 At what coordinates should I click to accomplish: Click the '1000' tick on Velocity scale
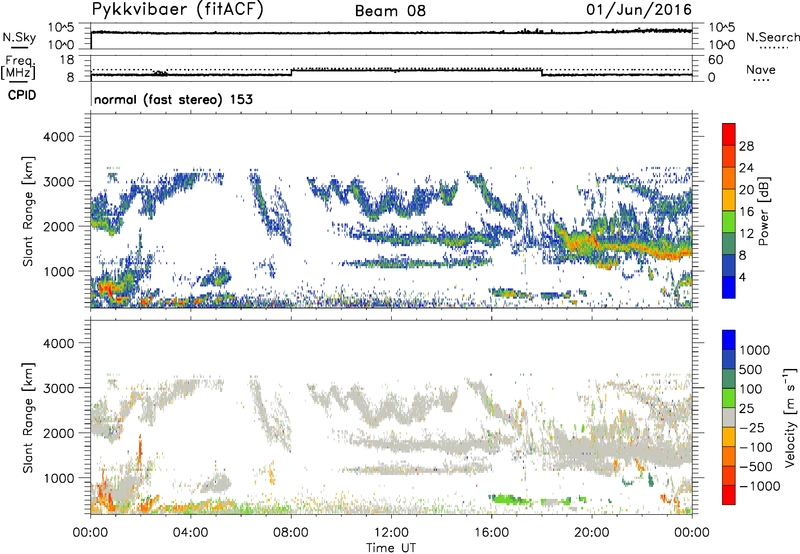755,350
